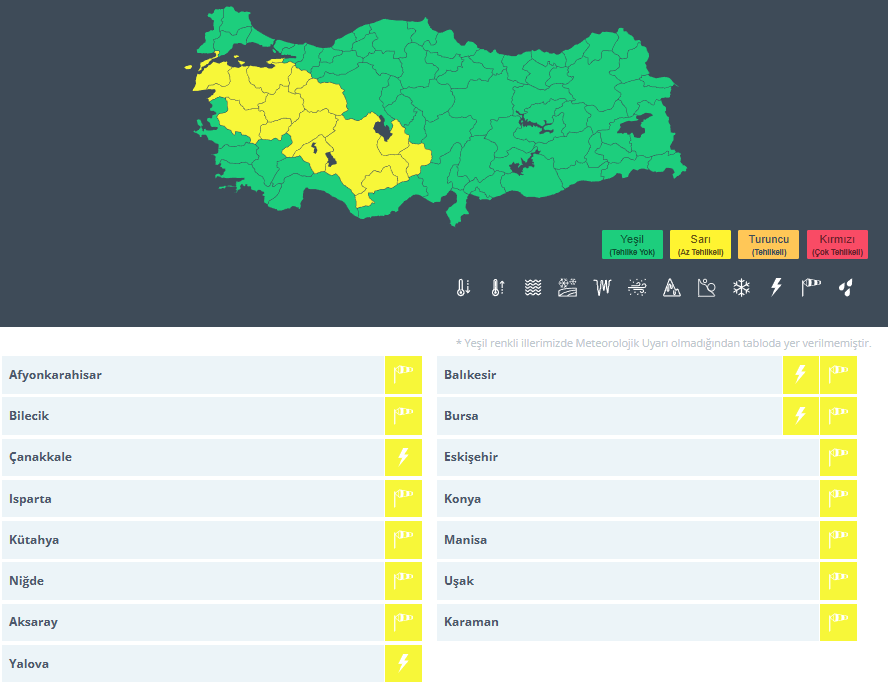Click the lightning icon in Balıkesir row
888x684 pixels.
coord(800,375)
